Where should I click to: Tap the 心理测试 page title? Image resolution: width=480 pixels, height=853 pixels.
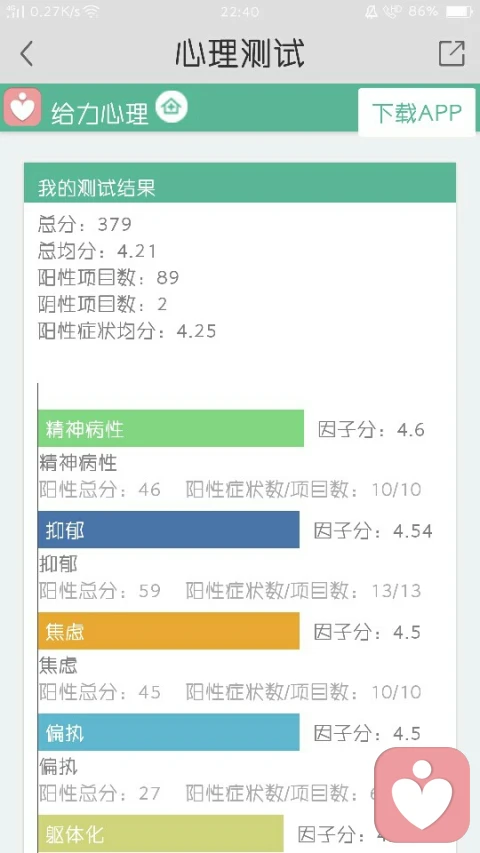tap(240, 53)
